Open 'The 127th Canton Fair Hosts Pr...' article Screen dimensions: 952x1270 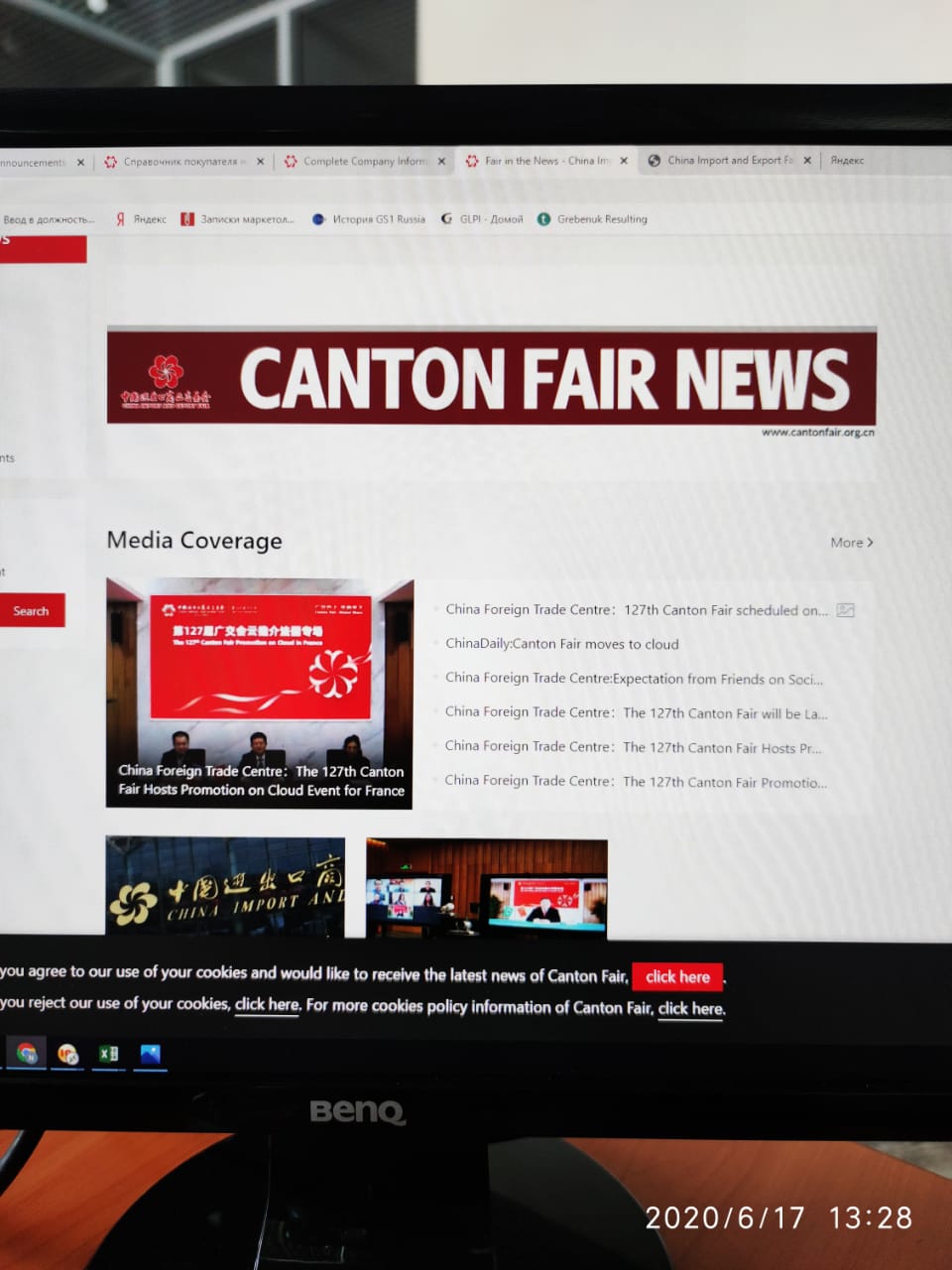pyautogui.click(x=634, y=747)
